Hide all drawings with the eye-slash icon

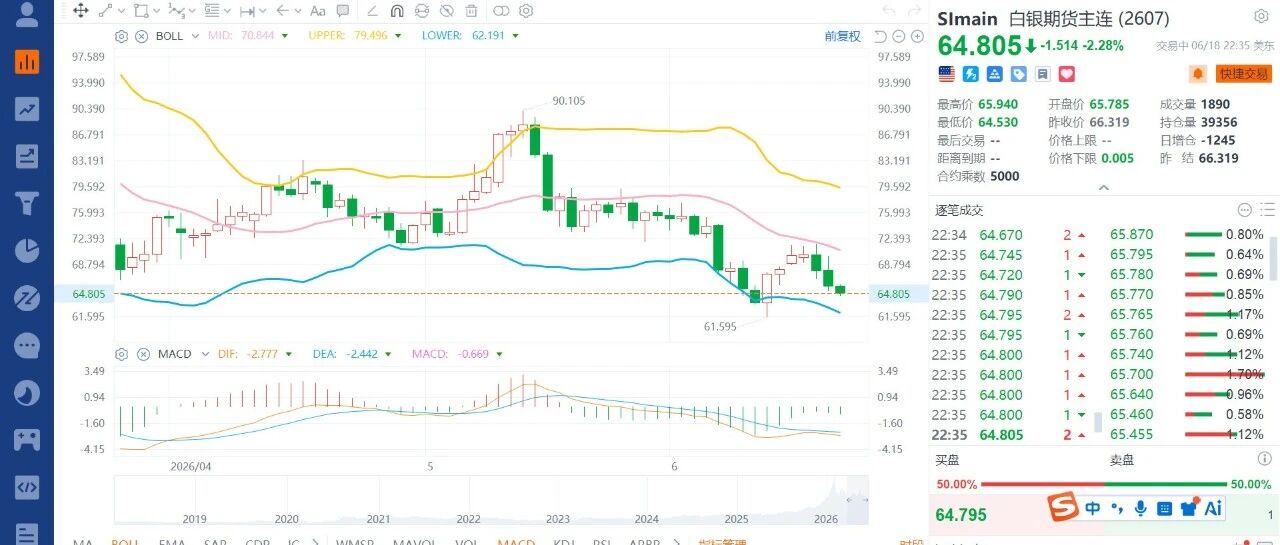coord(446,11)
